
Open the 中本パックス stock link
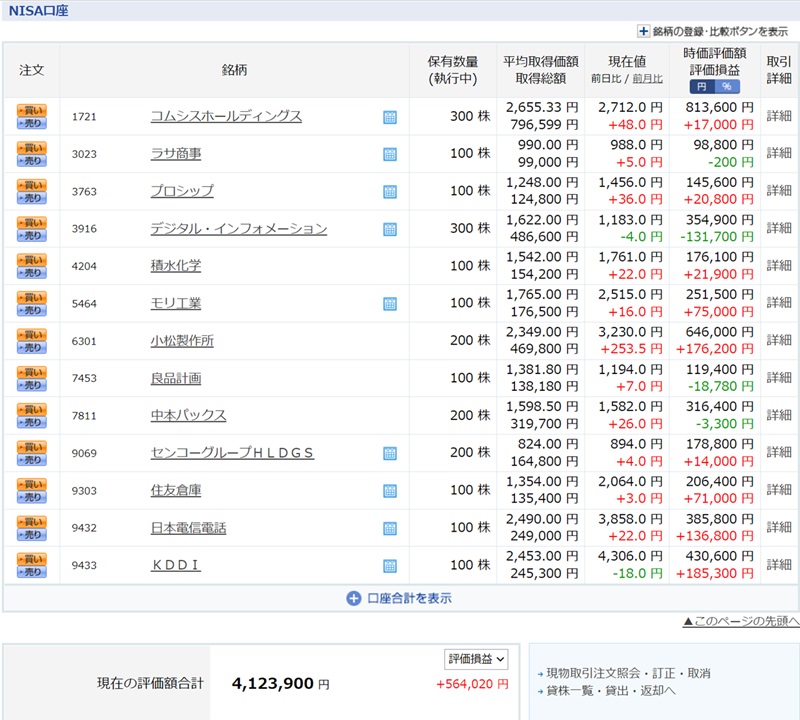coord(188,415)
